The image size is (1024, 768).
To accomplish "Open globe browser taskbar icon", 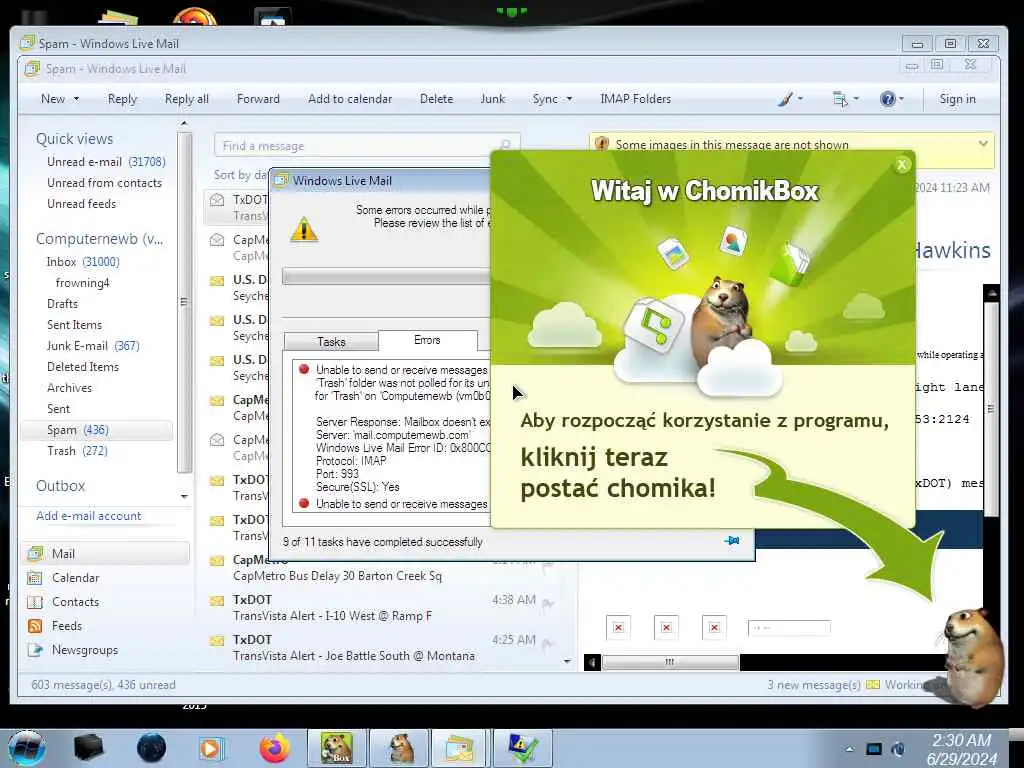I will [152, 748].
